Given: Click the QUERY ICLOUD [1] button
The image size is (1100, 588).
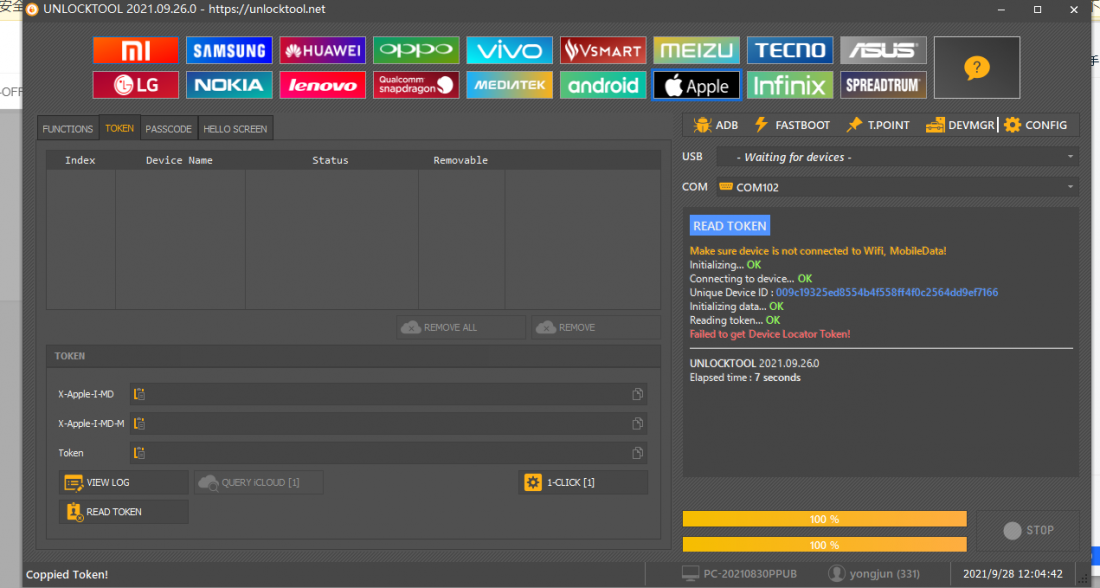Looking at the screenshot, I should [258, 482].
